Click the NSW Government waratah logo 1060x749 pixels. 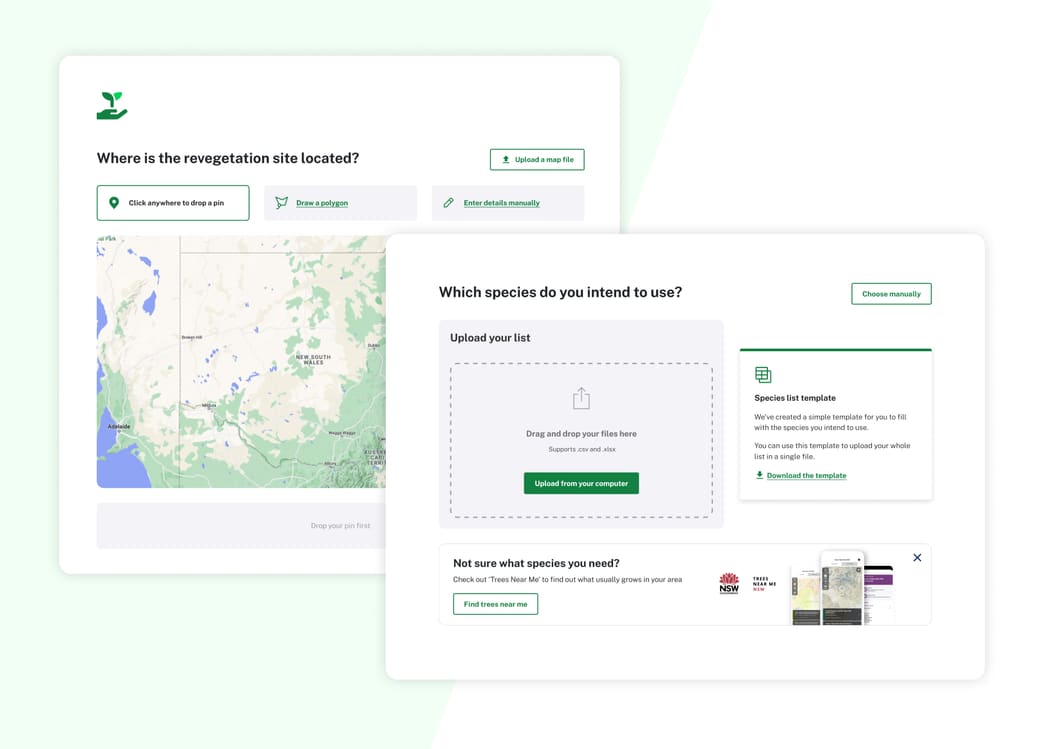728,582
